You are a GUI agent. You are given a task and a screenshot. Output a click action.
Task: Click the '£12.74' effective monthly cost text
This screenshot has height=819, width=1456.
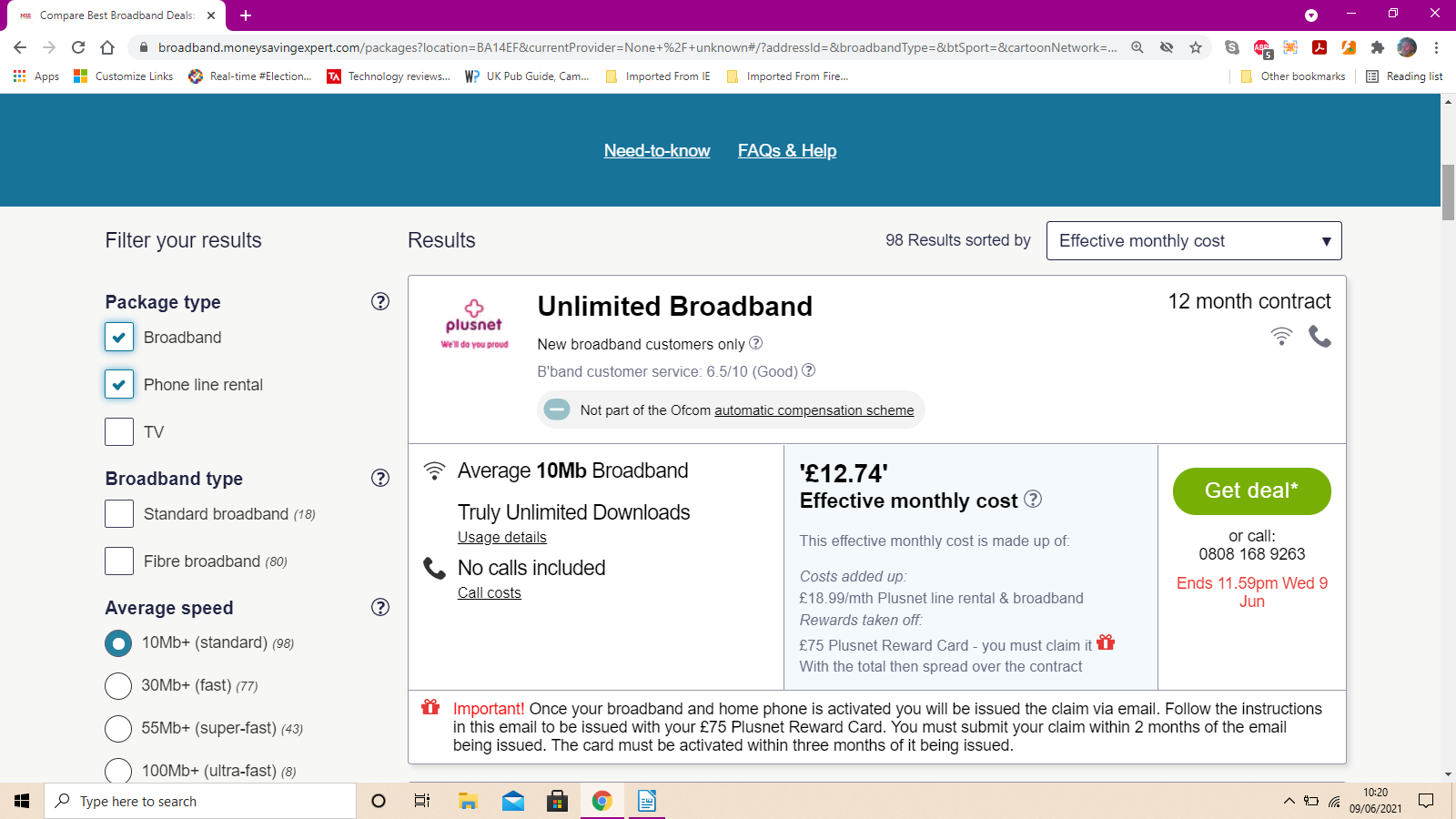pos(844,473)
